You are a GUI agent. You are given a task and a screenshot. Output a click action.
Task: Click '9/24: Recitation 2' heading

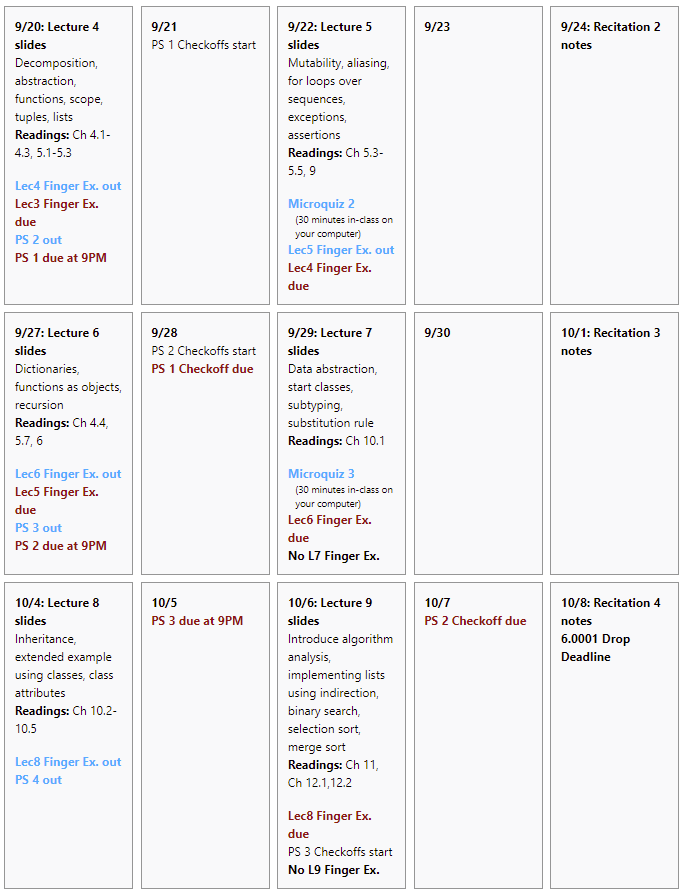[x=610, y=27]
